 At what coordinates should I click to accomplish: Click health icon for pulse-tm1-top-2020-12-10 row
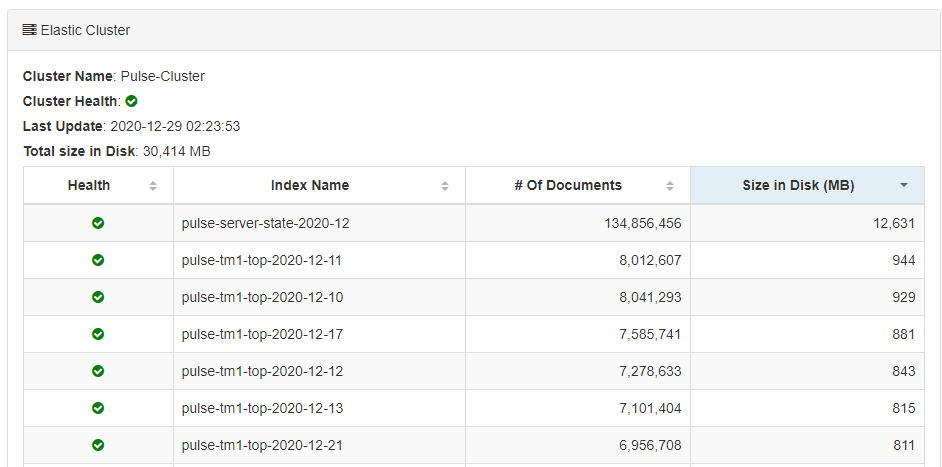coord(98,297)
